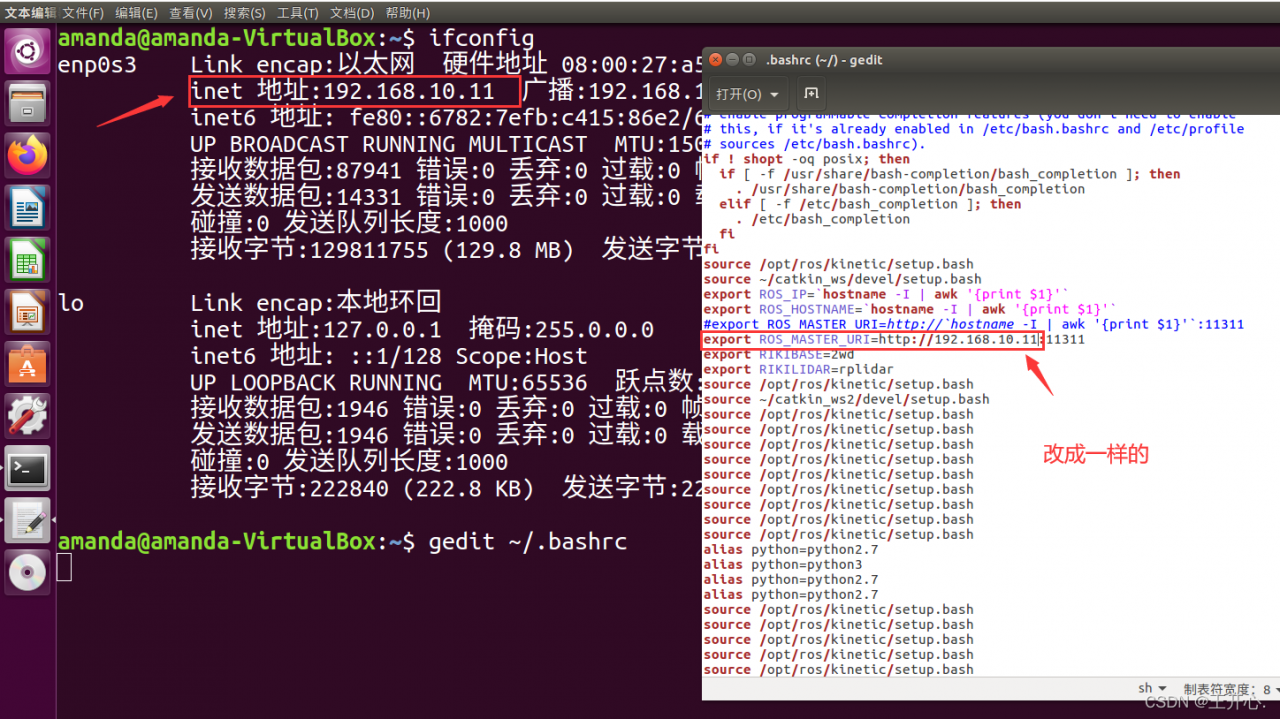Click the terminal cursor block below the prompt
This screenshot has height=719, width=1280.
[x=64, y=567]
